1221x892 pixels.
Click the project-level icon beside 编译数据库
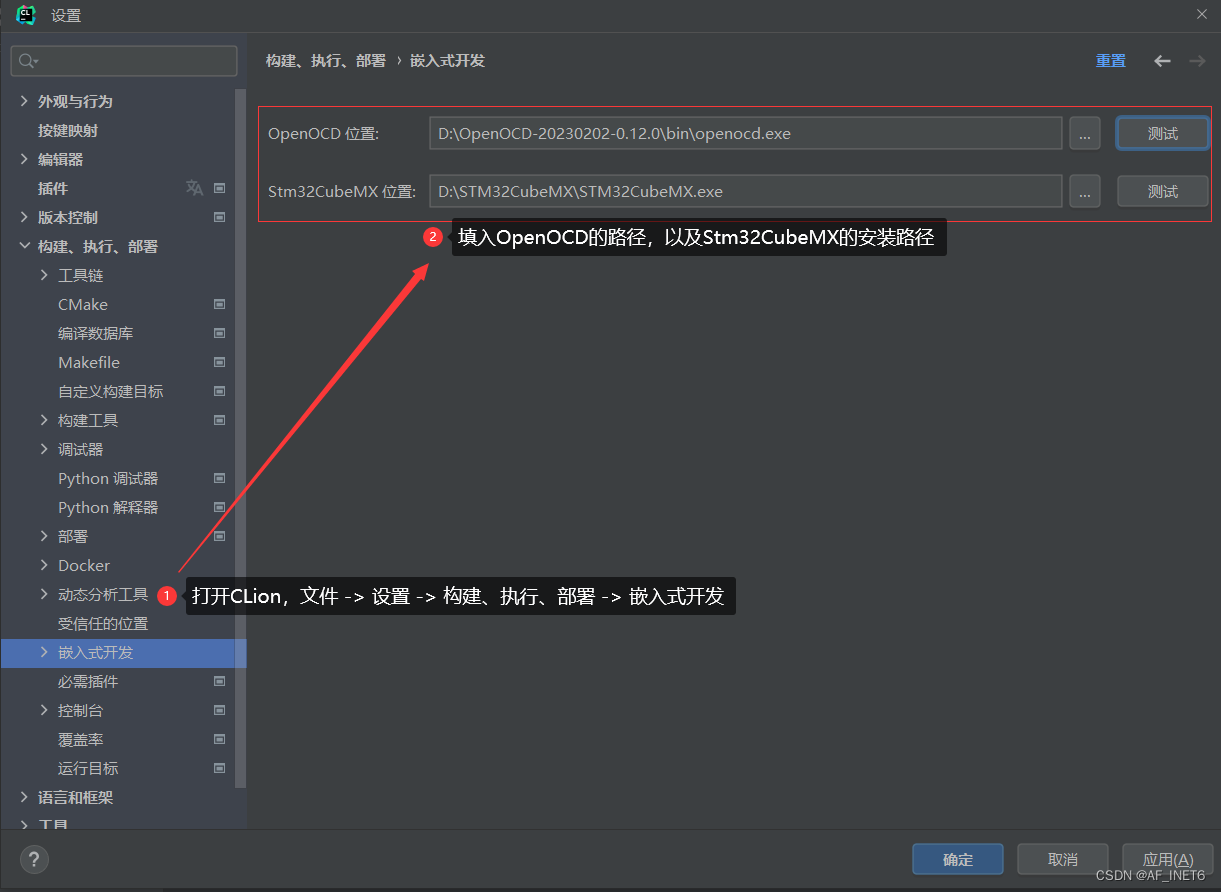tap(220, 333)
